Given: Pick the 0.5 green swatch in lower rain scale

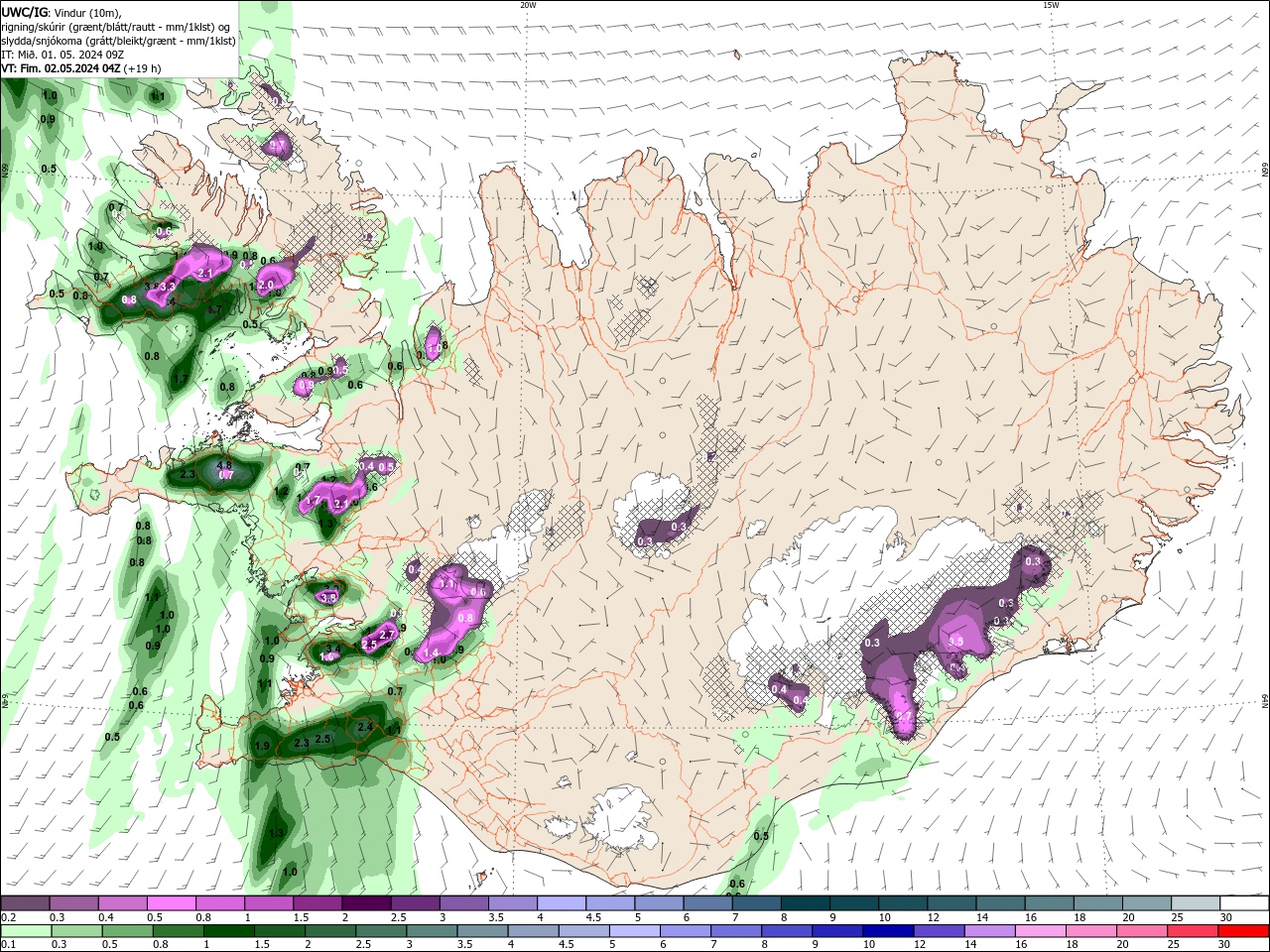Looking at the screenshot, I should [x=128, y=931].
